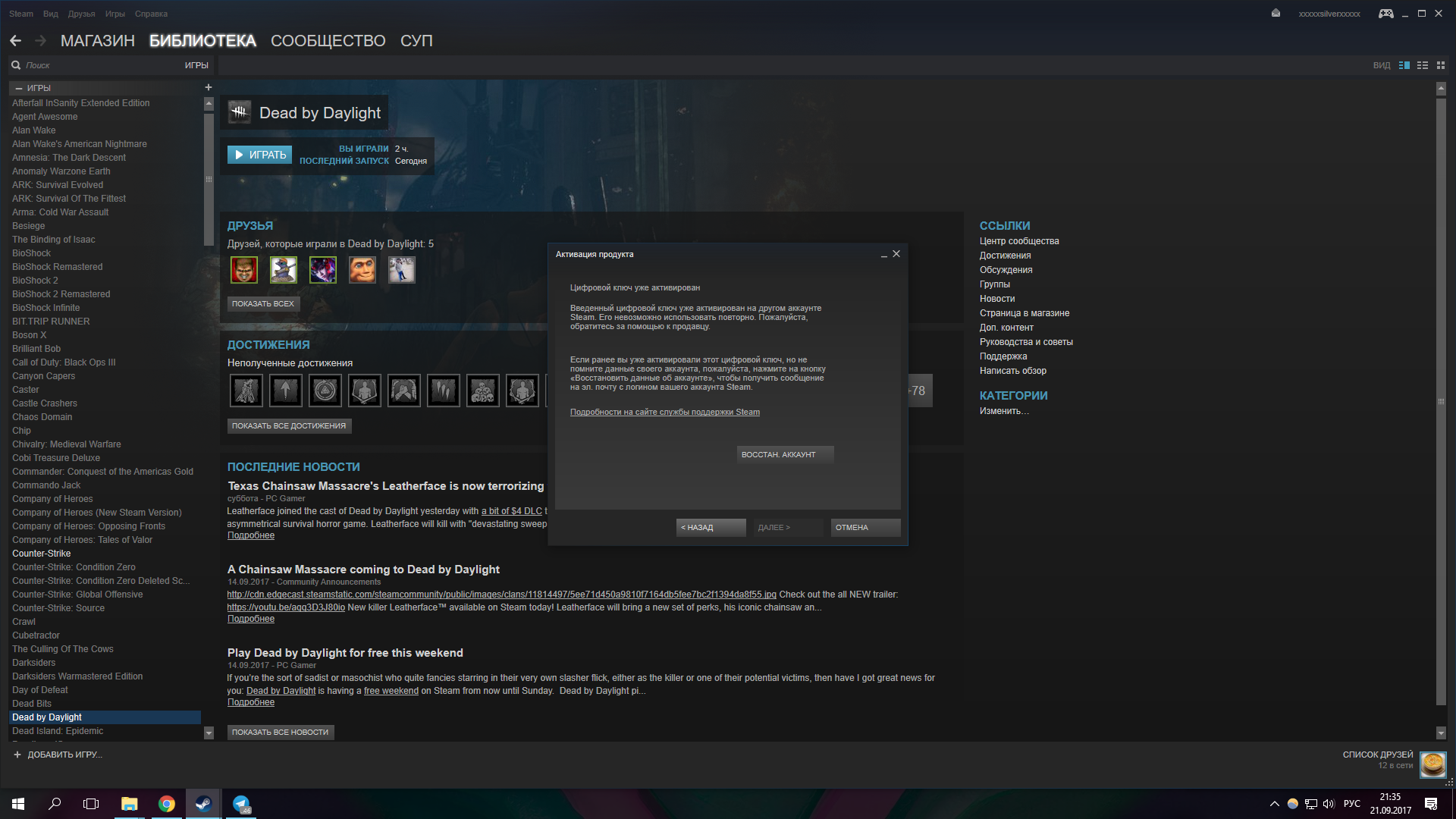1456x819 pixels.
Task: Switch to the СООБЩЕСТВО tab
Action: (328, 41)
